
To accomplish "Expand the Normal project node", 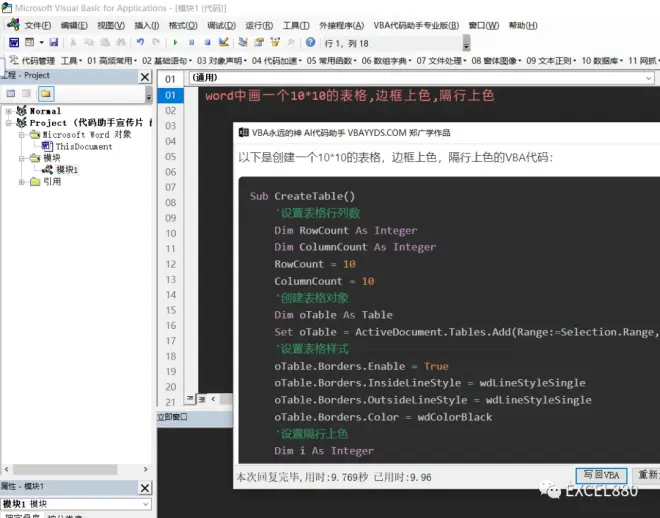I will [9, 111].
